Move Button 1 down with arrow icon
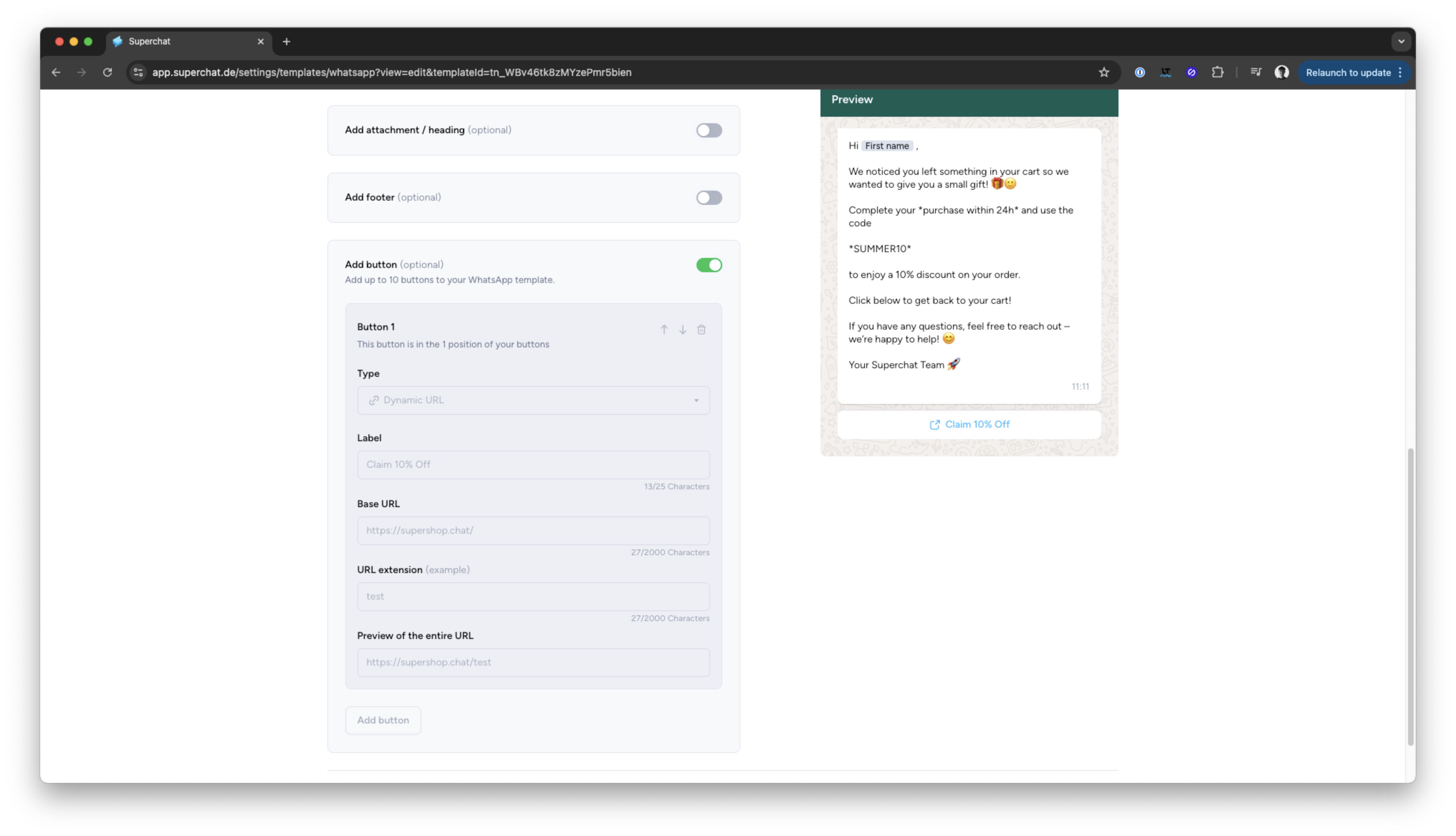 tap(682, 330)
